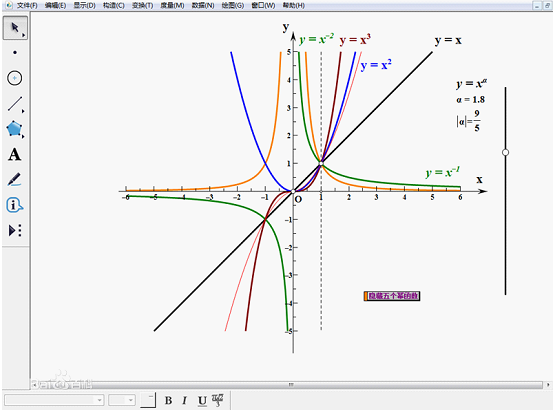
Task: Select the Point tool
Action: [x=15, y=53]
